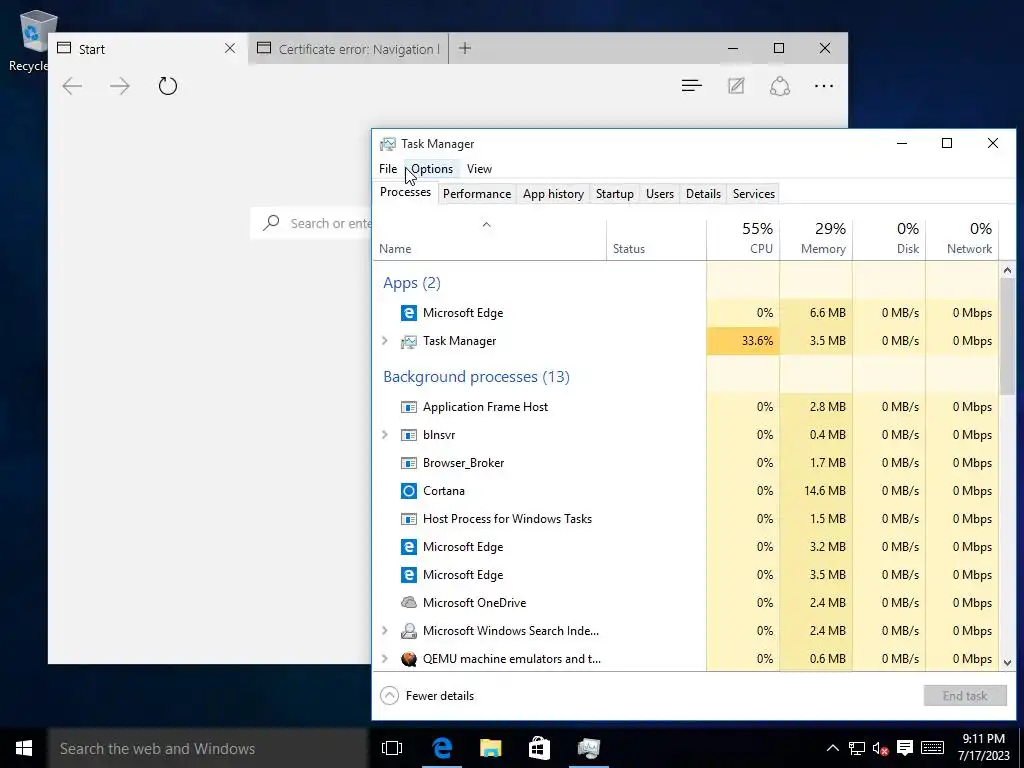
Task: Open the Hub icon in Edge
Action: pos(692,86)
